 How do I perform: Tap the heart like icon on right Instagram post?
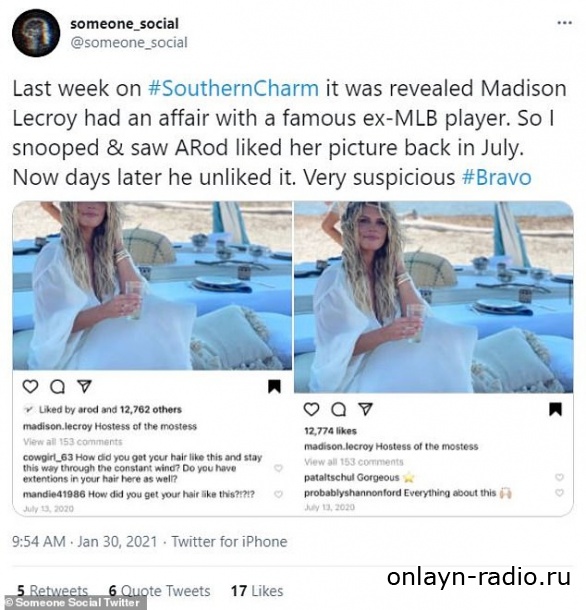pyautogui.click(x=311, y=409)
